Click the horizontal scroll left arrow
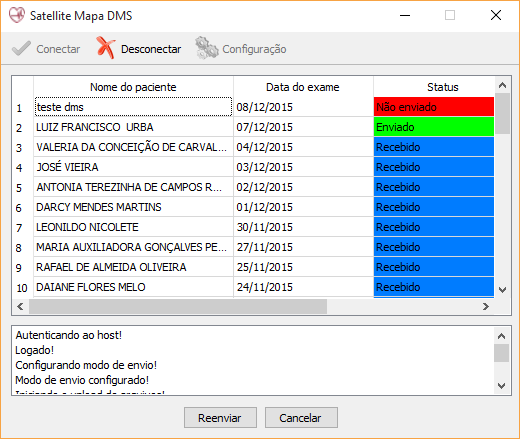Screen dimensions: 520x439 coord(20,306)
